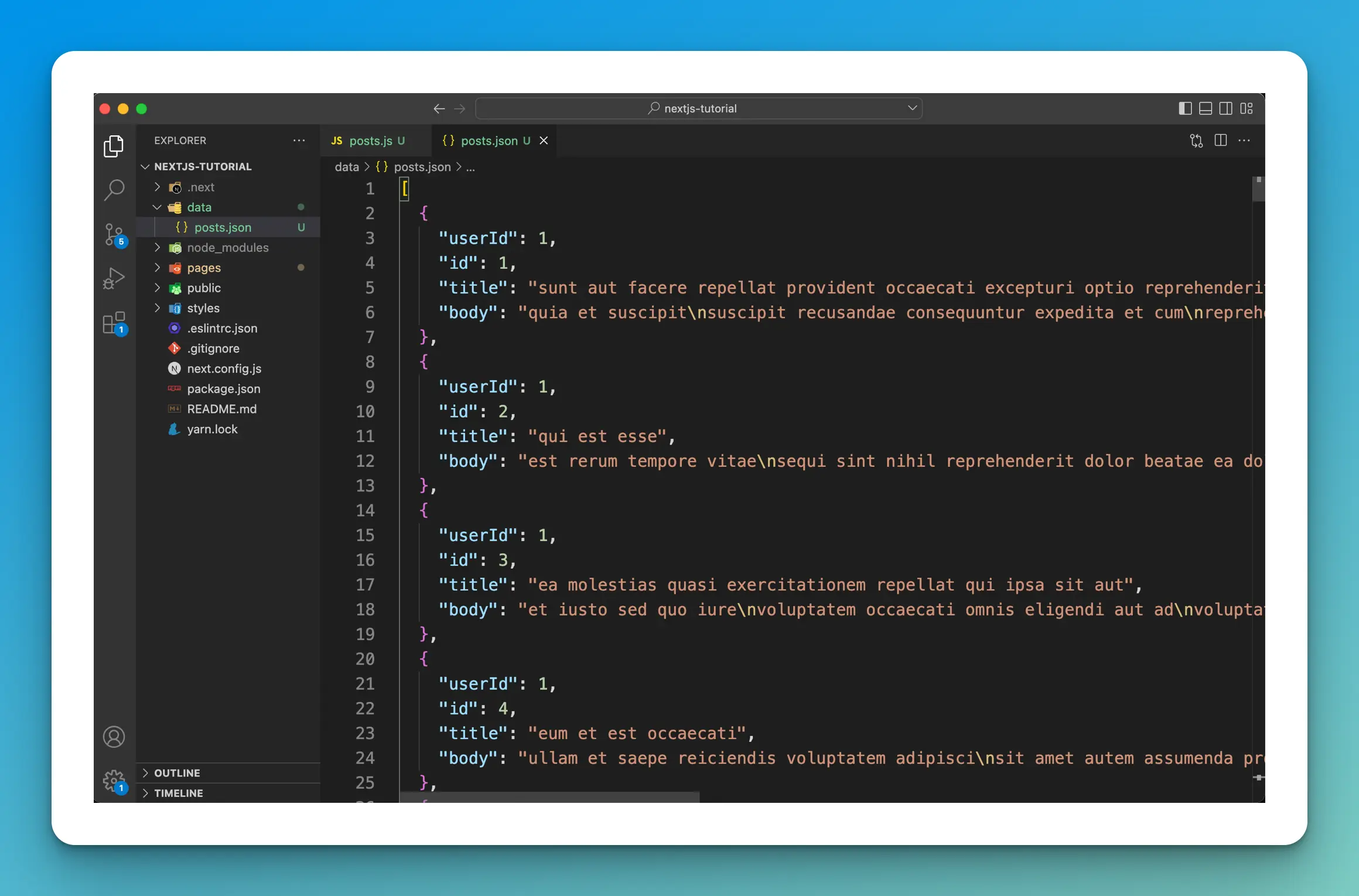Image resolution: width=1359 pixels, height=896 pixels.
Task: Open the README.md file
Action: click(228, 409)
